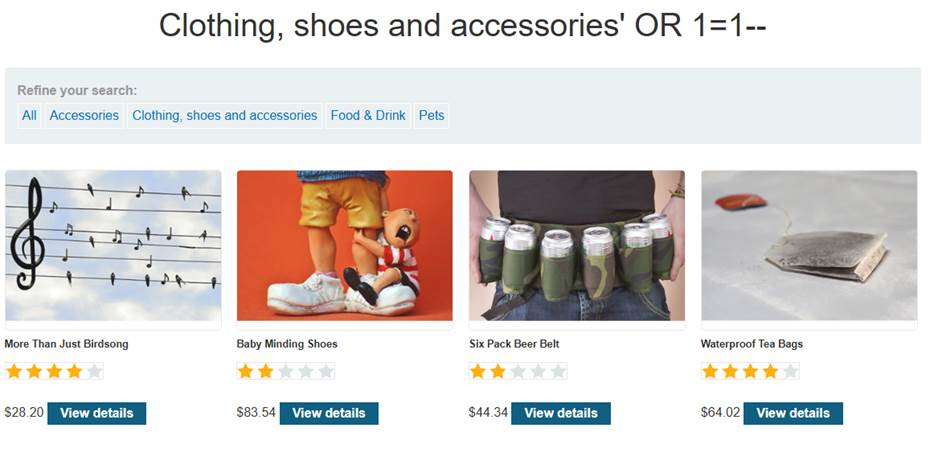Click the star rating under Birdsong product
The height and width of the screenshot is (461, 934).
[x=54, y=372]
